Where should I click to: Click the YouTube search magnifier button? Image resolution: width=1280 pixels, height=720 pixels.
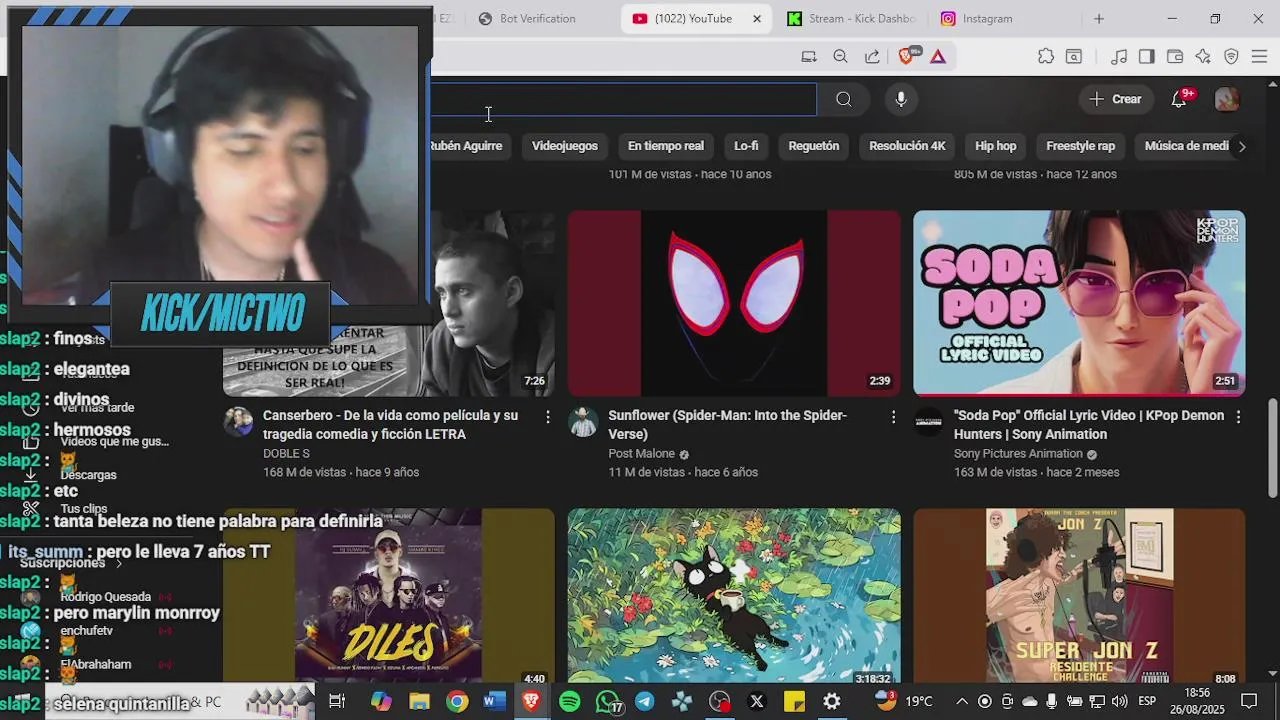click(x=843, y=99)
